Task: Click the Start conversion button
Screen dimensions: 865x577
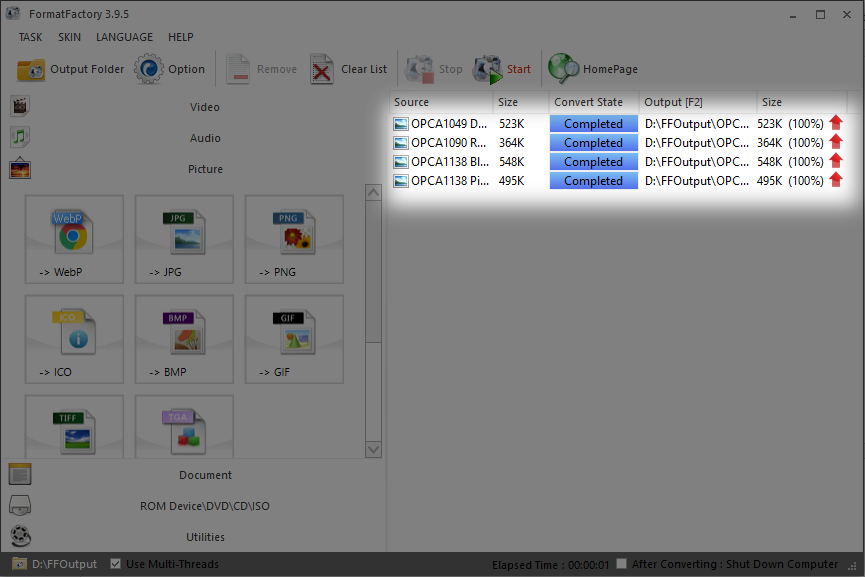Action: coord(503,69)
